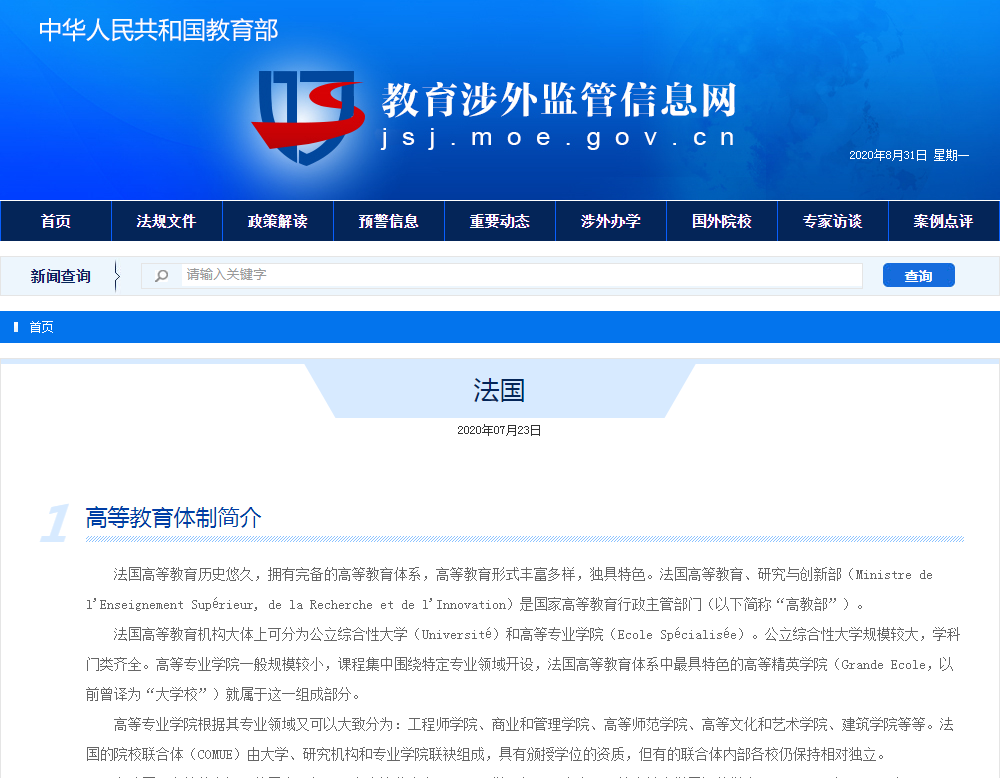Click the search keyword input field
Image resolution: width=1001 pixels, height=778 pixels.
pos(500,275)
